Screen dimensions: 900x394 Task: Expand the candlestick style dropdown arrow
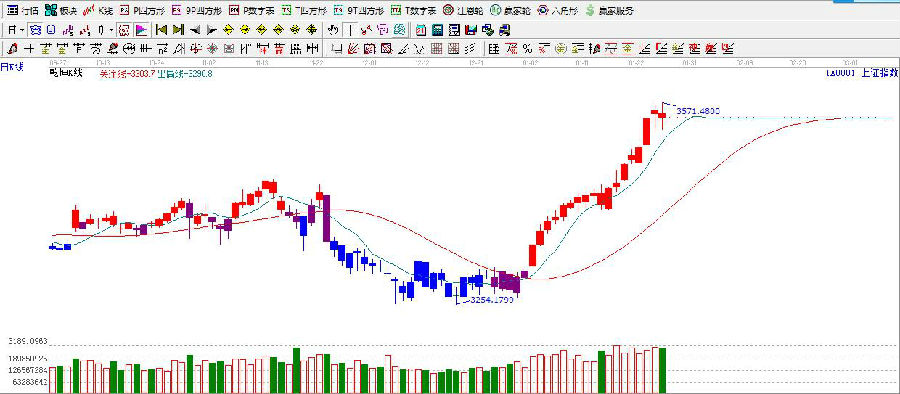point(110,30)
